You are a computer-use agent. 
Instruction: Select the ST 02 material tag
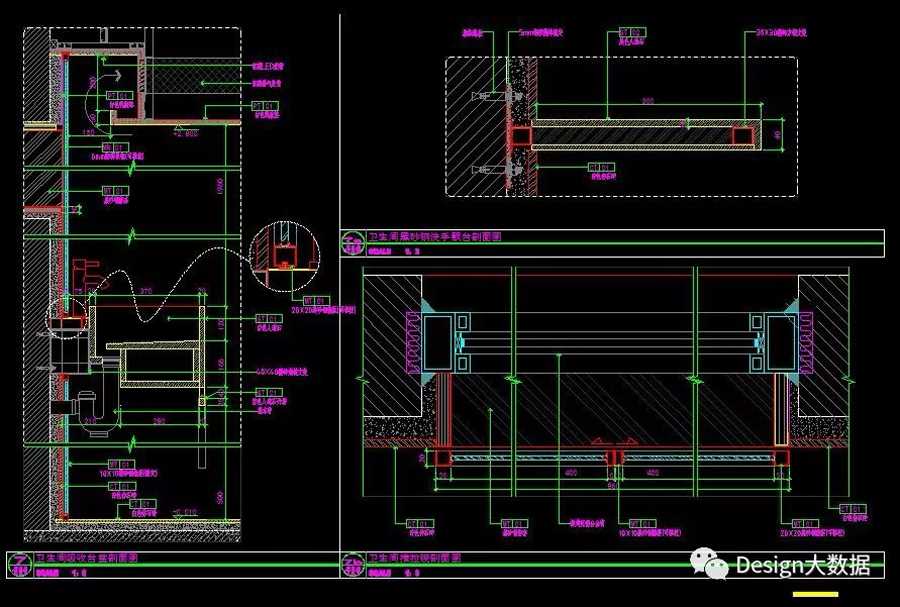click(x=632, y=32)
